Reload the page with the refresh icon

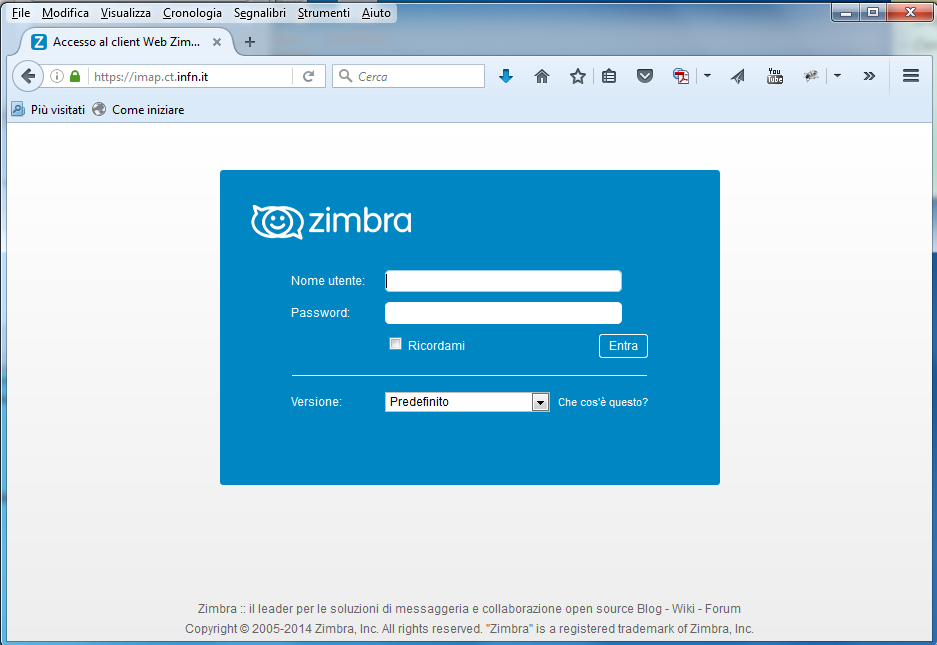tap(308, 76)
